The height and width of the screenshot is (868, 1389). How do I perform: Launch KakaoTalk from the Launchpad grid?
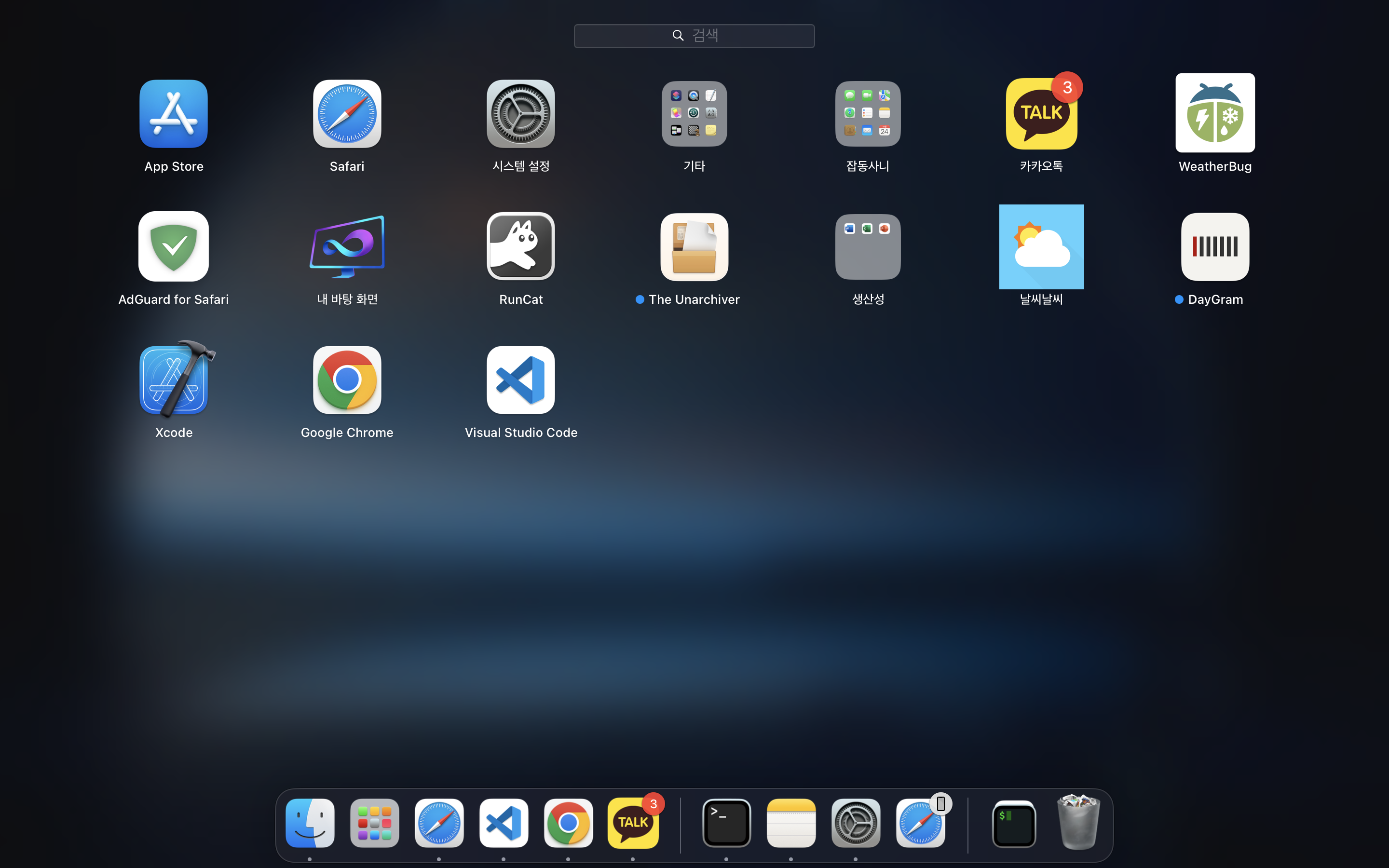tap(1041, 114)
